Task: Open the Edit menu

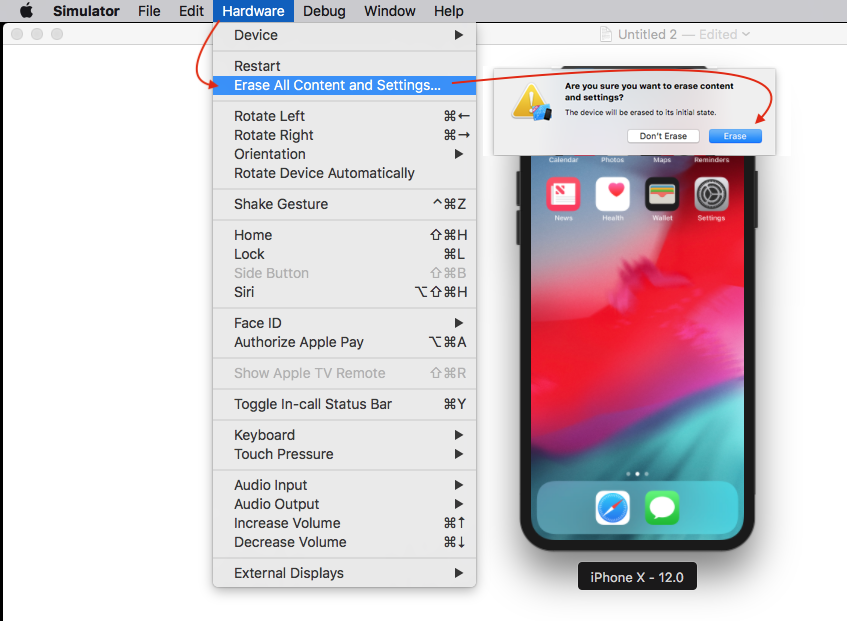Action: 191,11
